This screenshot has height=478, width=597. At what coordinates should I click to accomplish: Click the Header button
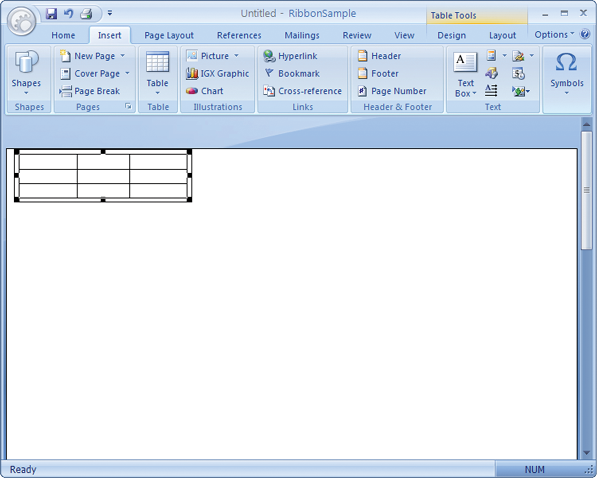379,56
